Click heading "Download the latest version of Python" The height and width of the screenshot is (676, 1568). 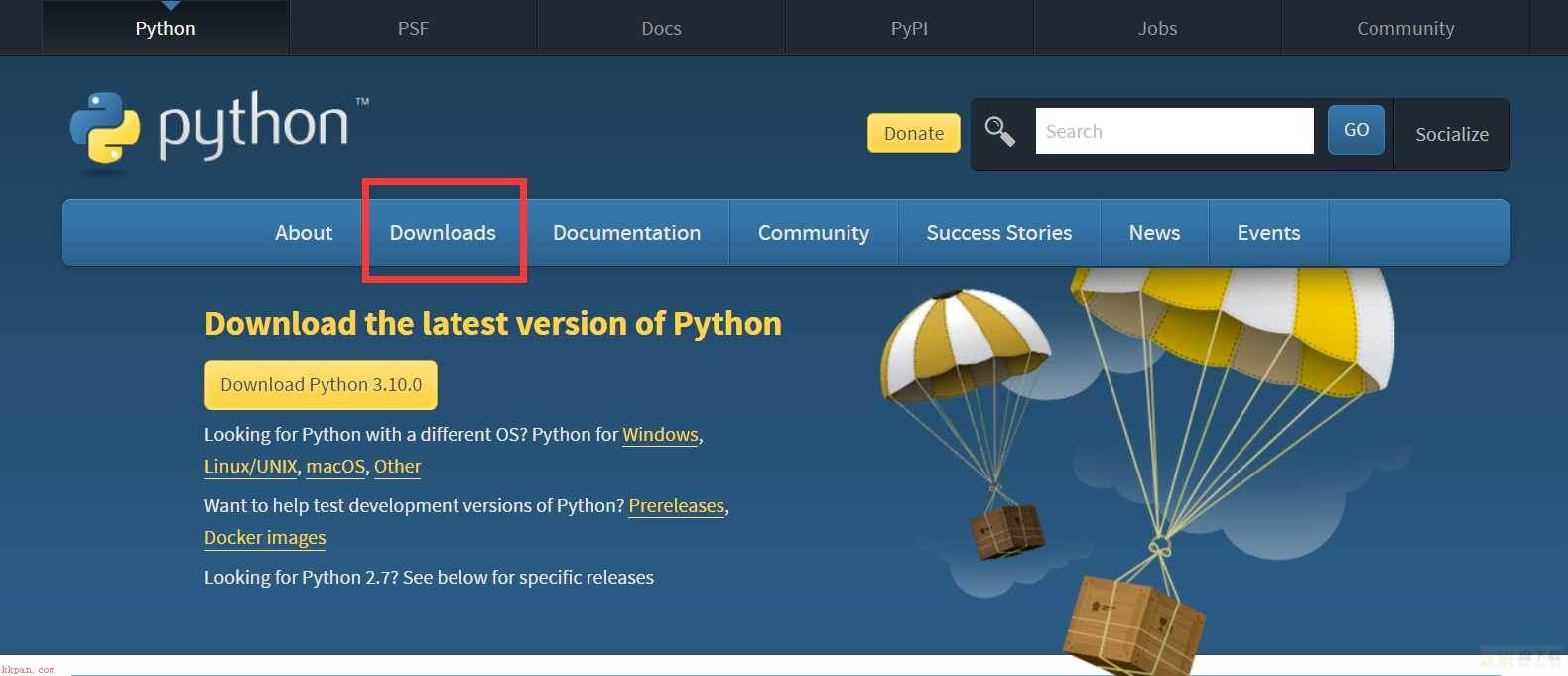(x=493, y=324)
